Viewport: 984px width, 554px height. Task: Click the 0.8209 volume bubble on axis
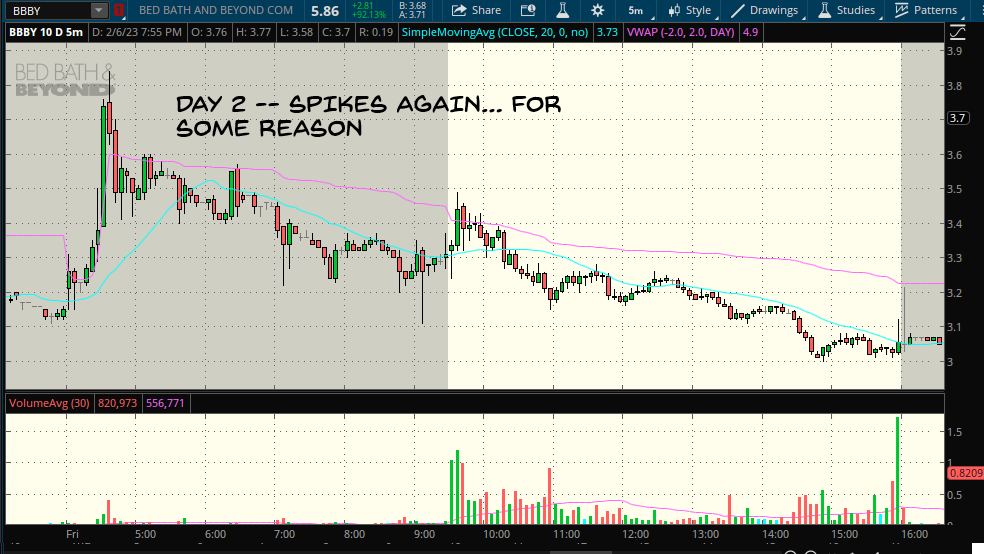[x=965, y=473]
